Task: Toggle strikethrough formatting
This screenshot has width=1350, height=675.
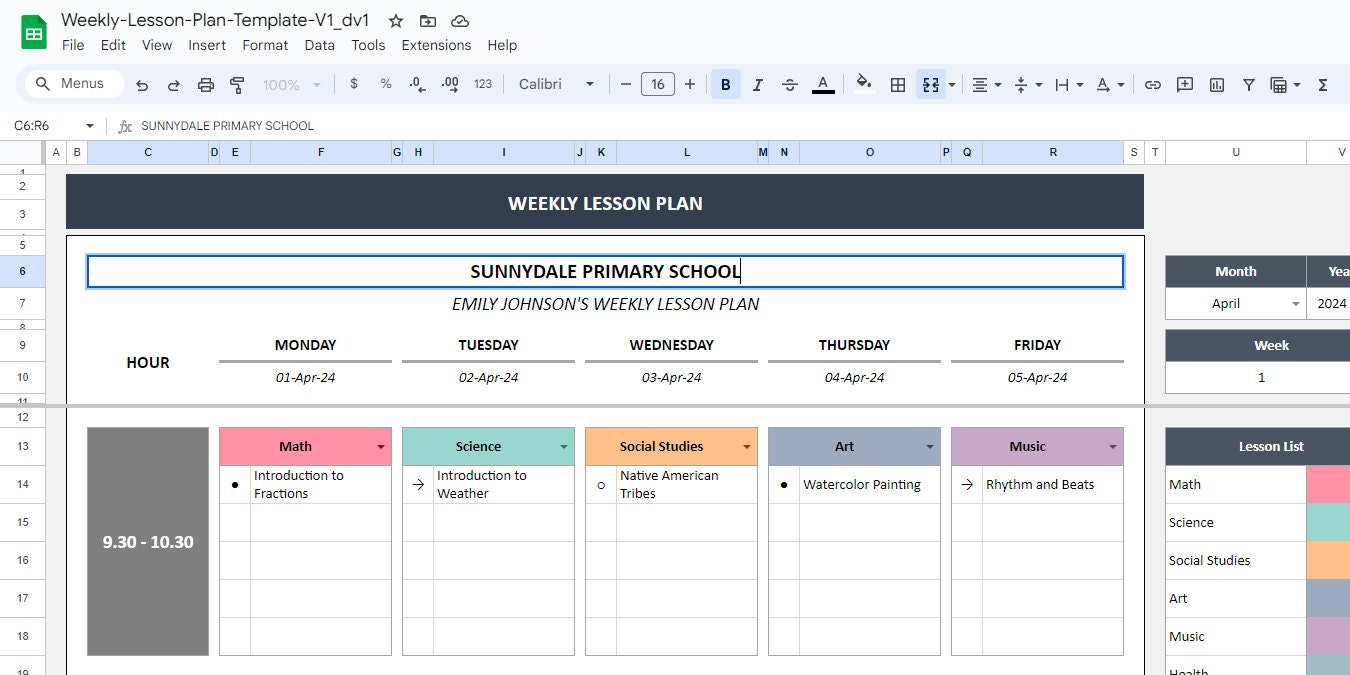Action: point(789,84)
